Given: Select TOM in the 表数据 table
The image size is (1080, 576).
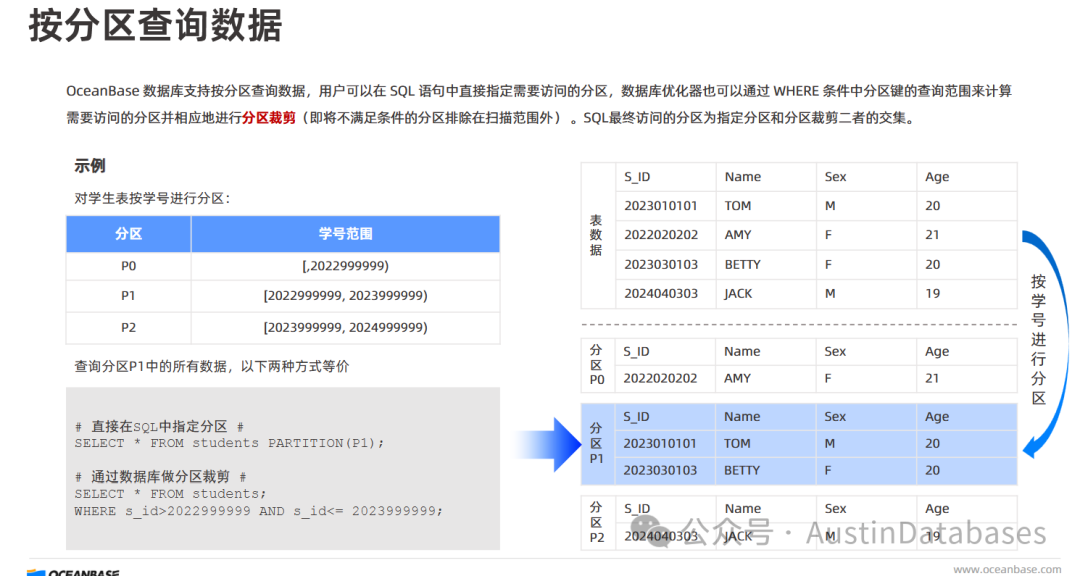Looking at the screenshot, I should point(738,206).
